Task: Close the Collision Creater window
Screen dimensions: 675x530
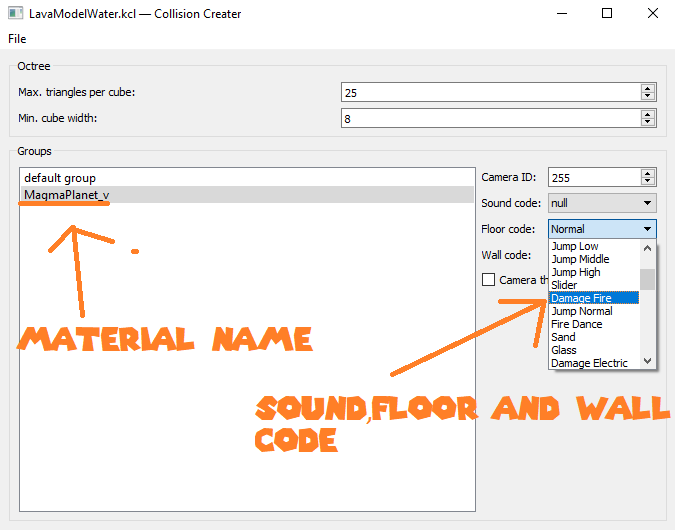Action: (653, 13)
